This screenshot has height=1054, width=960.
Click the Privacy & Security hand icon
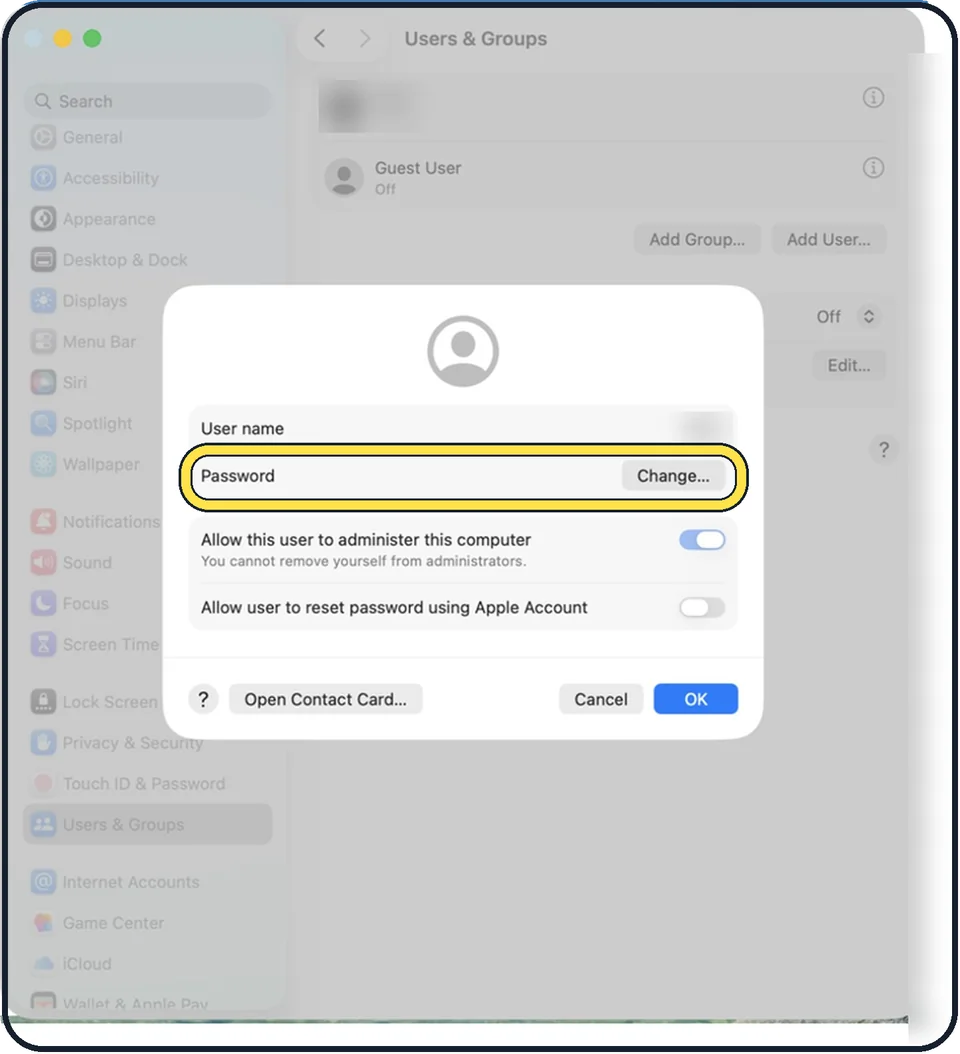coord(43,743)
